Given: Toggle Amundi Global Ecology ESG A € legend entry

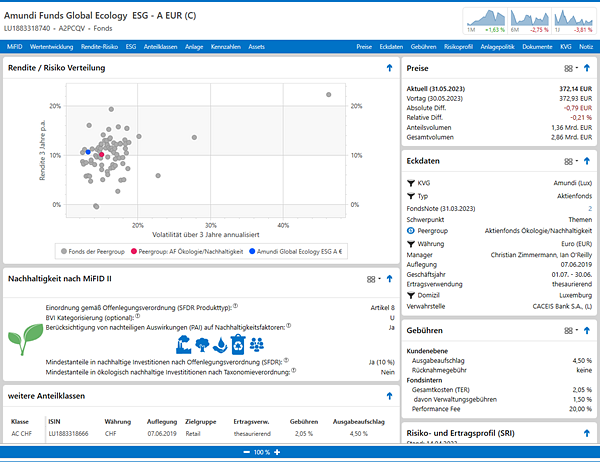Looking at the screenshot, I should coord(296,251).
